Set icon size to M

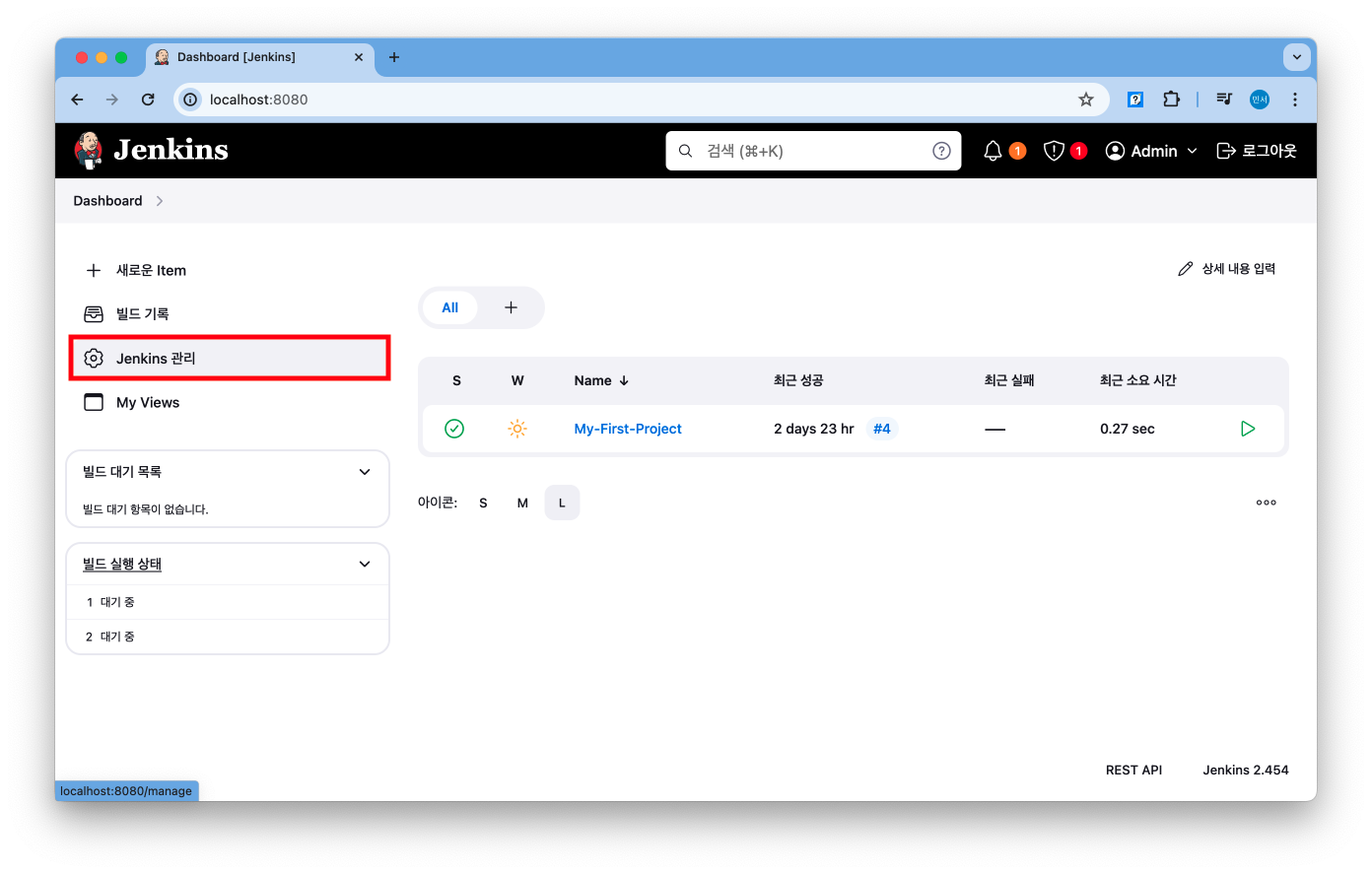click(x=522, y=503)
